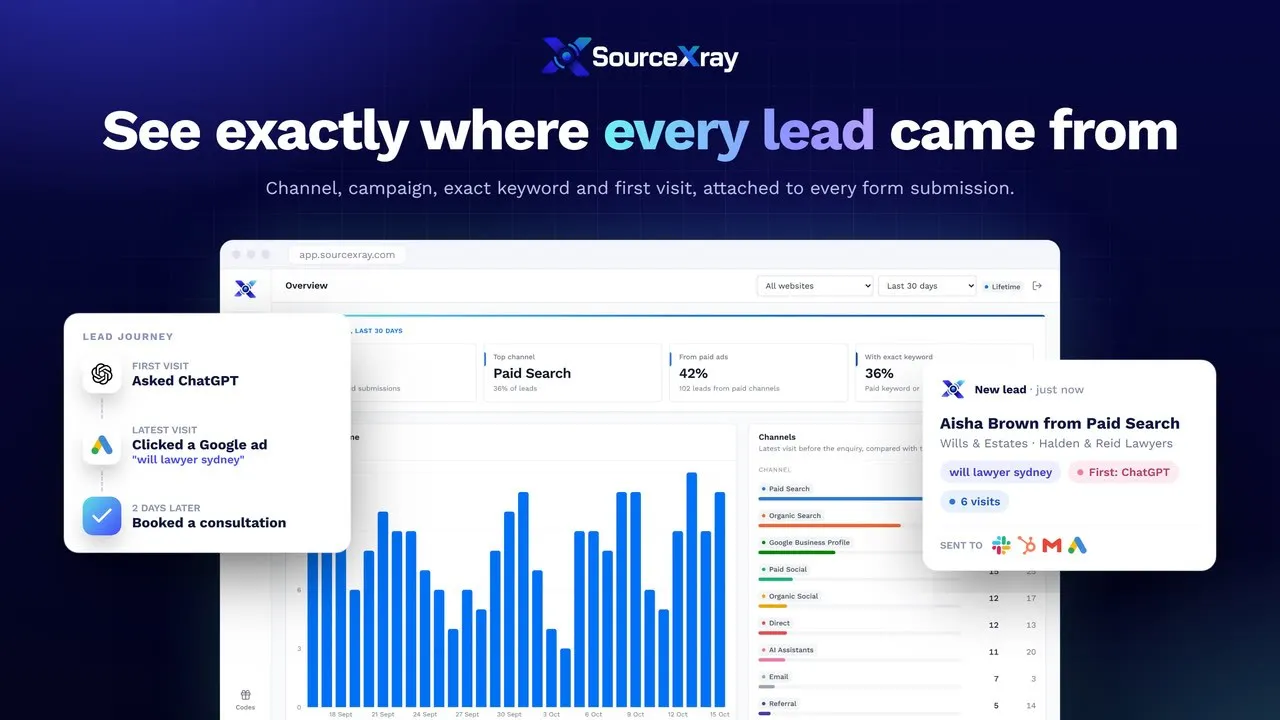
Task: Click the Lifetime plan badge
Action: tap(1003, 287)
